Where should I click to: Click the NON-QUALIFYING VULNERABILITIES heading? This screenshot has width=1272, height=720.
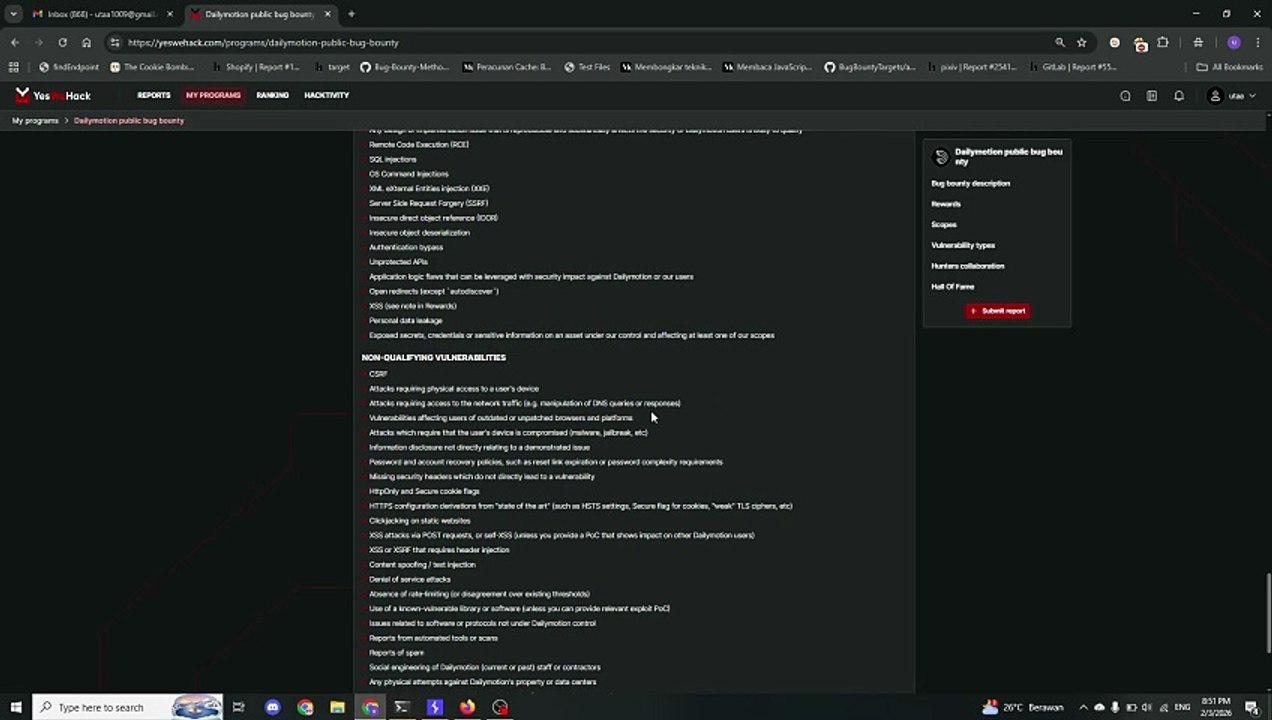coord(433,357)
